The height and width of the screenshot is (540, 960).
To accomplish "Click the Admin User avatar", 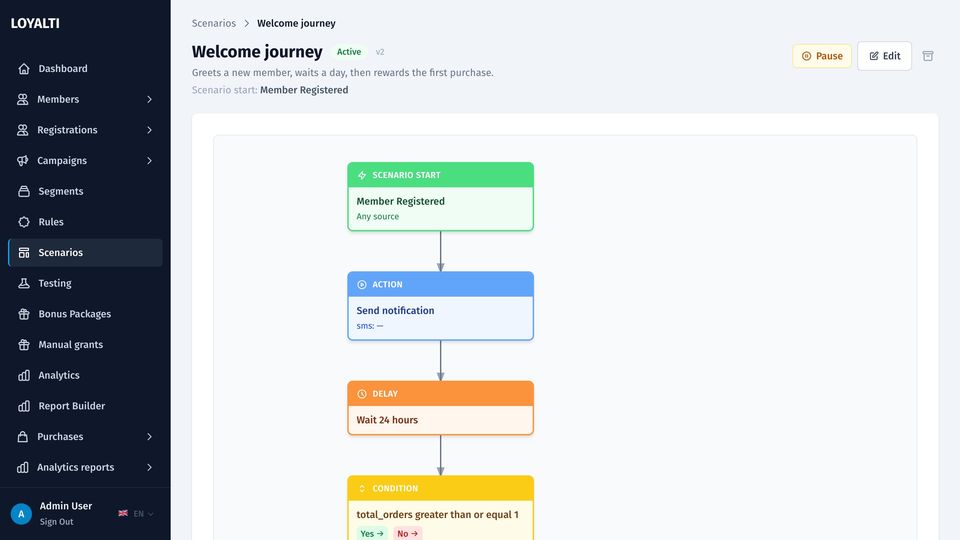I will click(21, 514).
